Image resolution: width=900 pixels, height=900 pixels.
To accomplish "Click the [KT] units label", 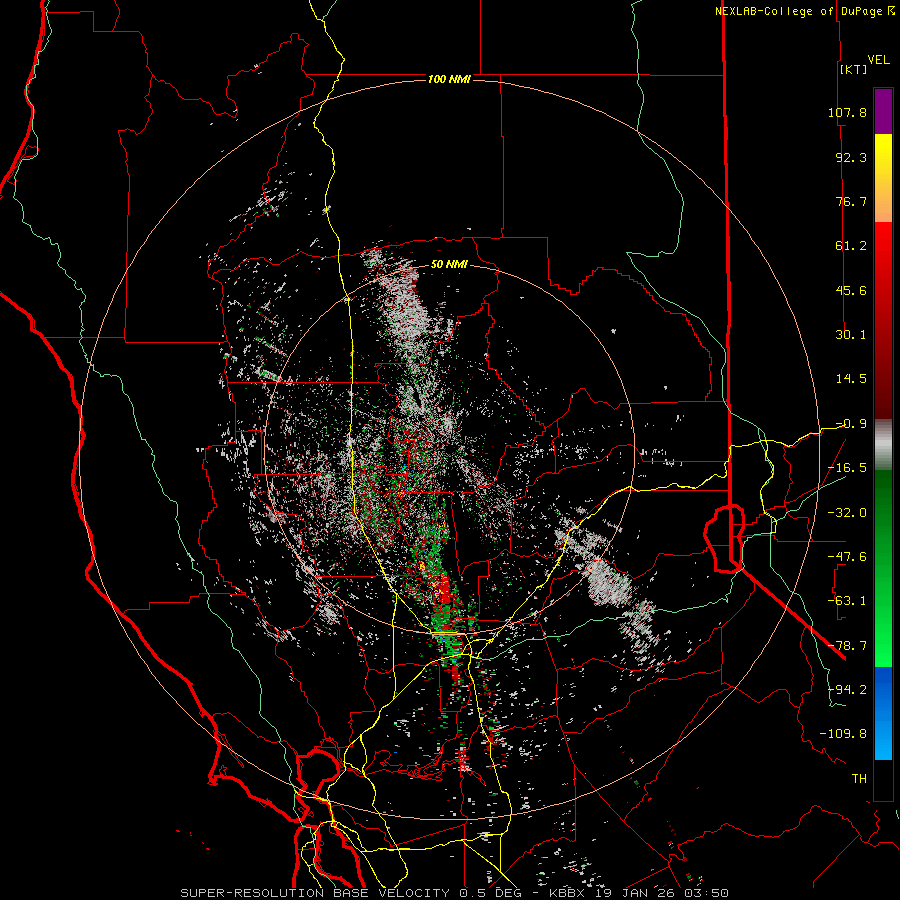I will pyautogui.click(x=853, y=69).
